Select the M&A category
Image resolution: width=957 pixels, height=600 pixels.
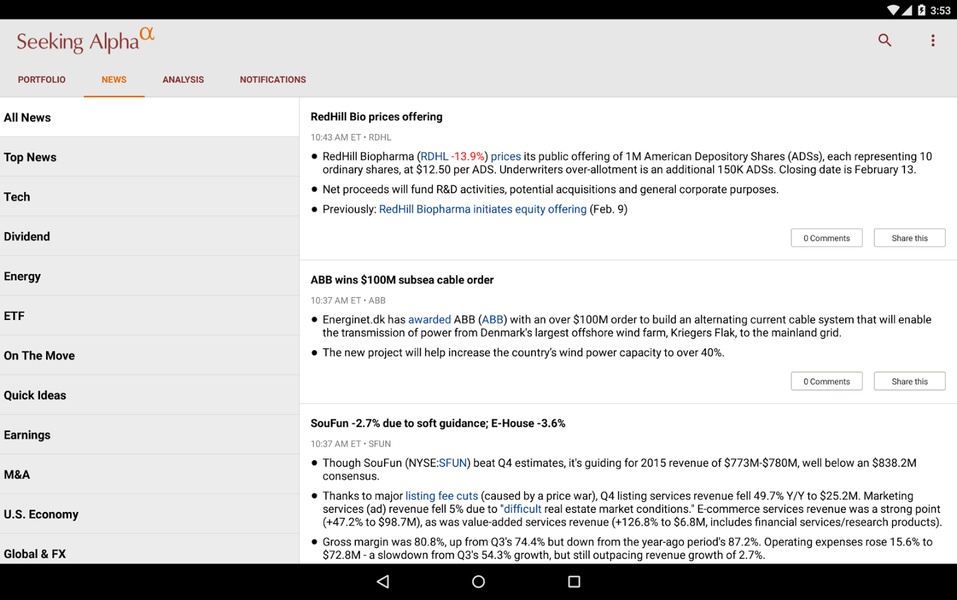click(x=150, y=474)
